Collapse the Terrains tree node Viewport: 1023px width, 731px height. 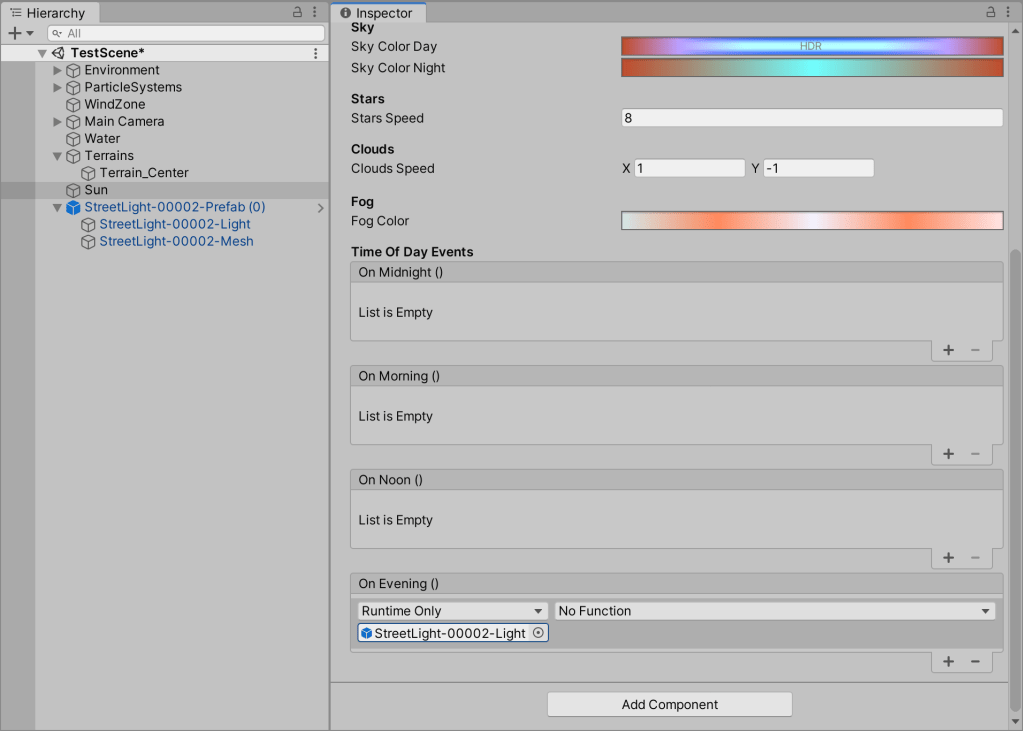(x=57, y=156)
